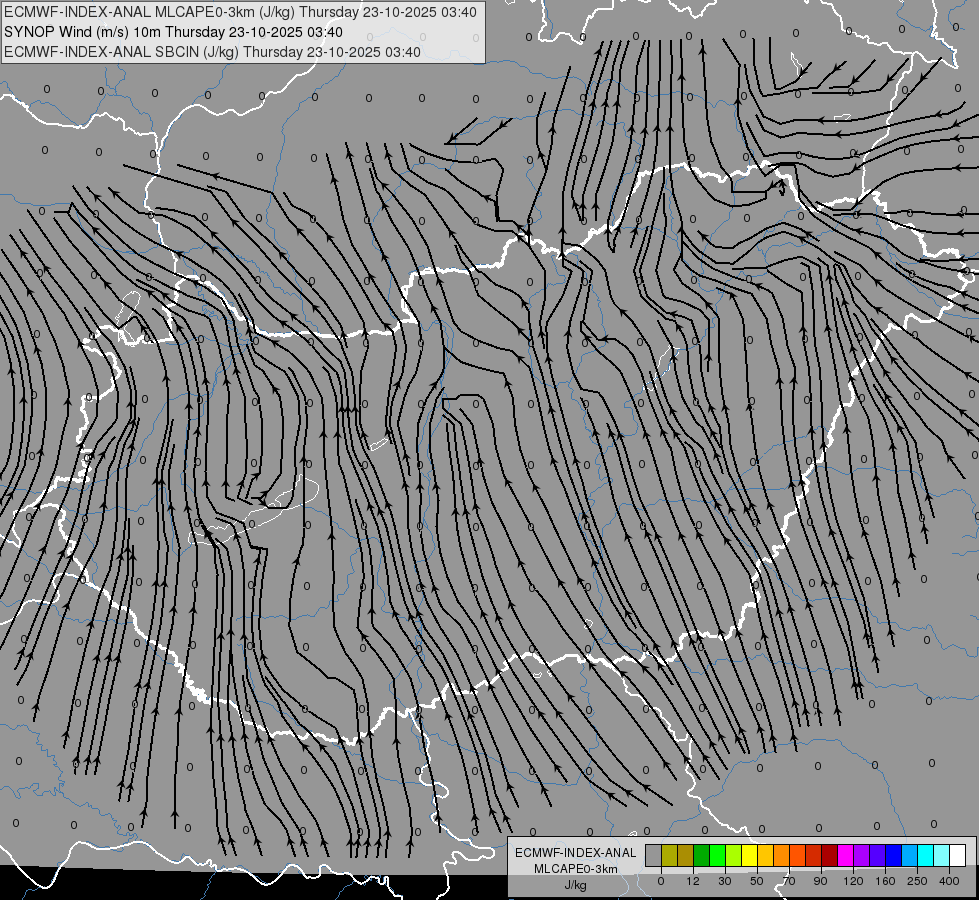Click the J/kg unit label in the legend

point(575,885)
